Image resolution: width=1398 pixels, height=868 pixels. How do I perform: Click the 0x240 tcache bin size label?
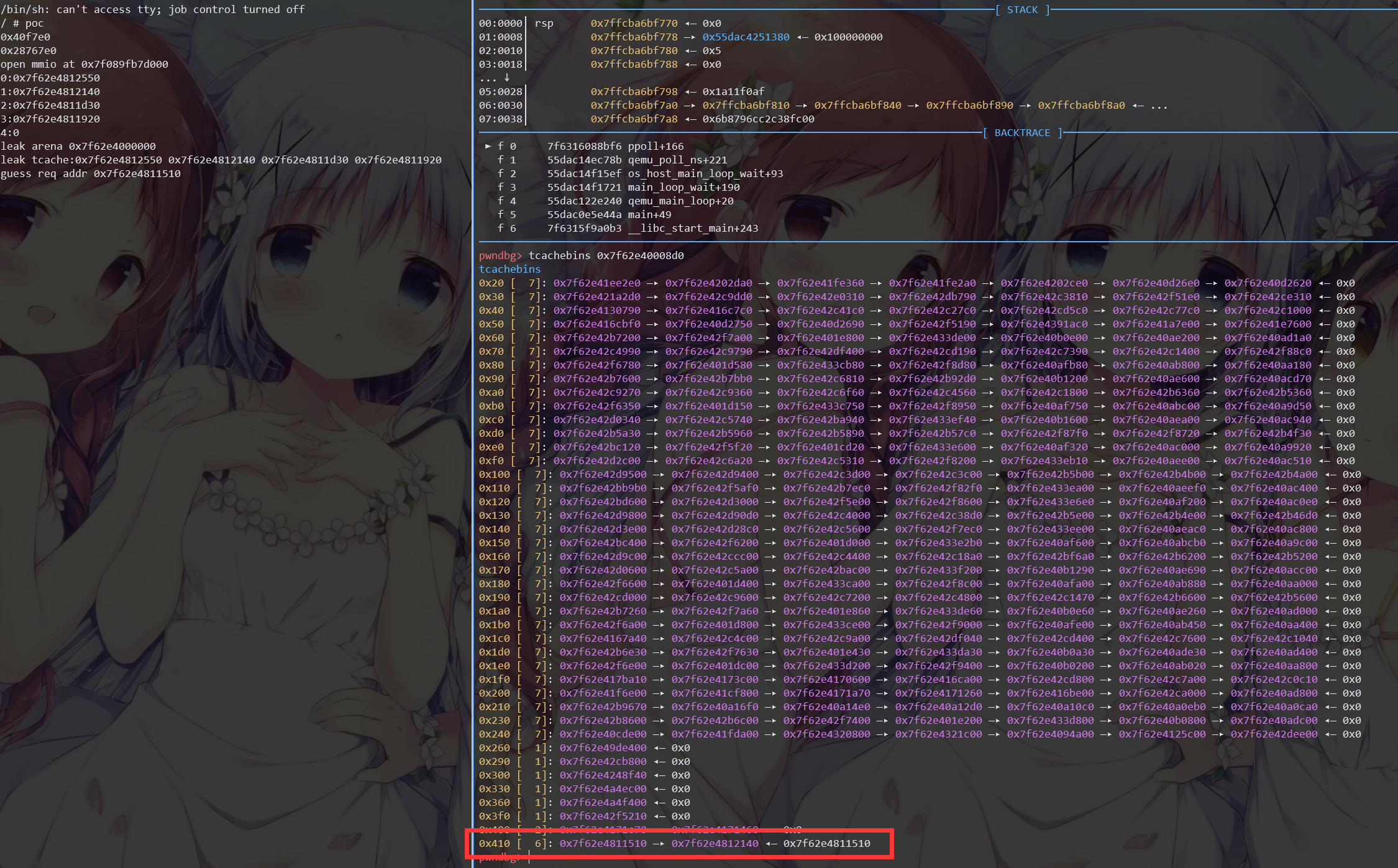click(494, 734)
